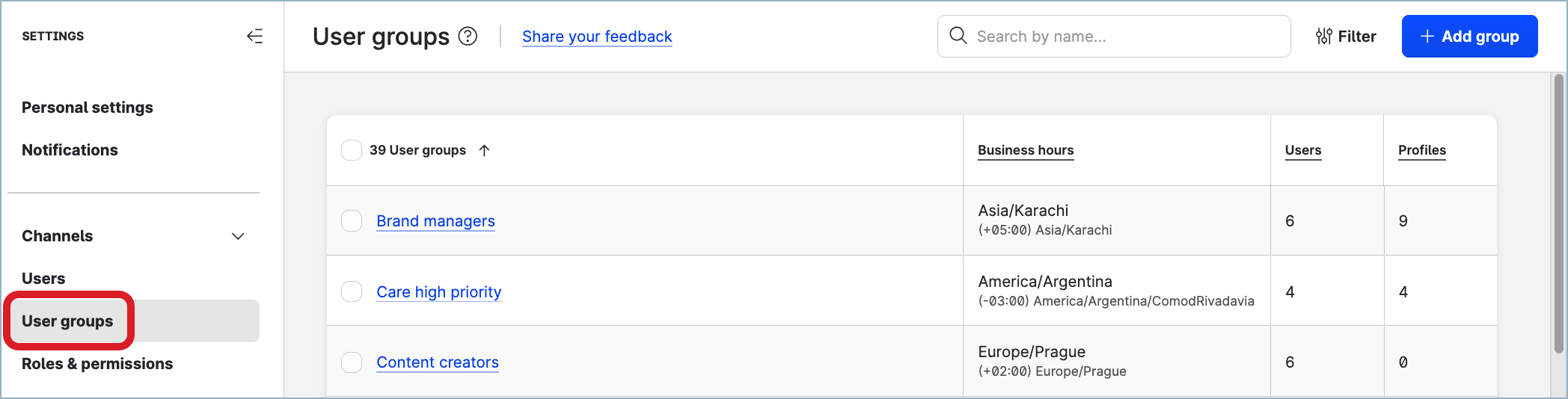Go to Notifications settings
Viewport: 1568px width, 399px height.
pyautogui.click(x=70, y=150)
